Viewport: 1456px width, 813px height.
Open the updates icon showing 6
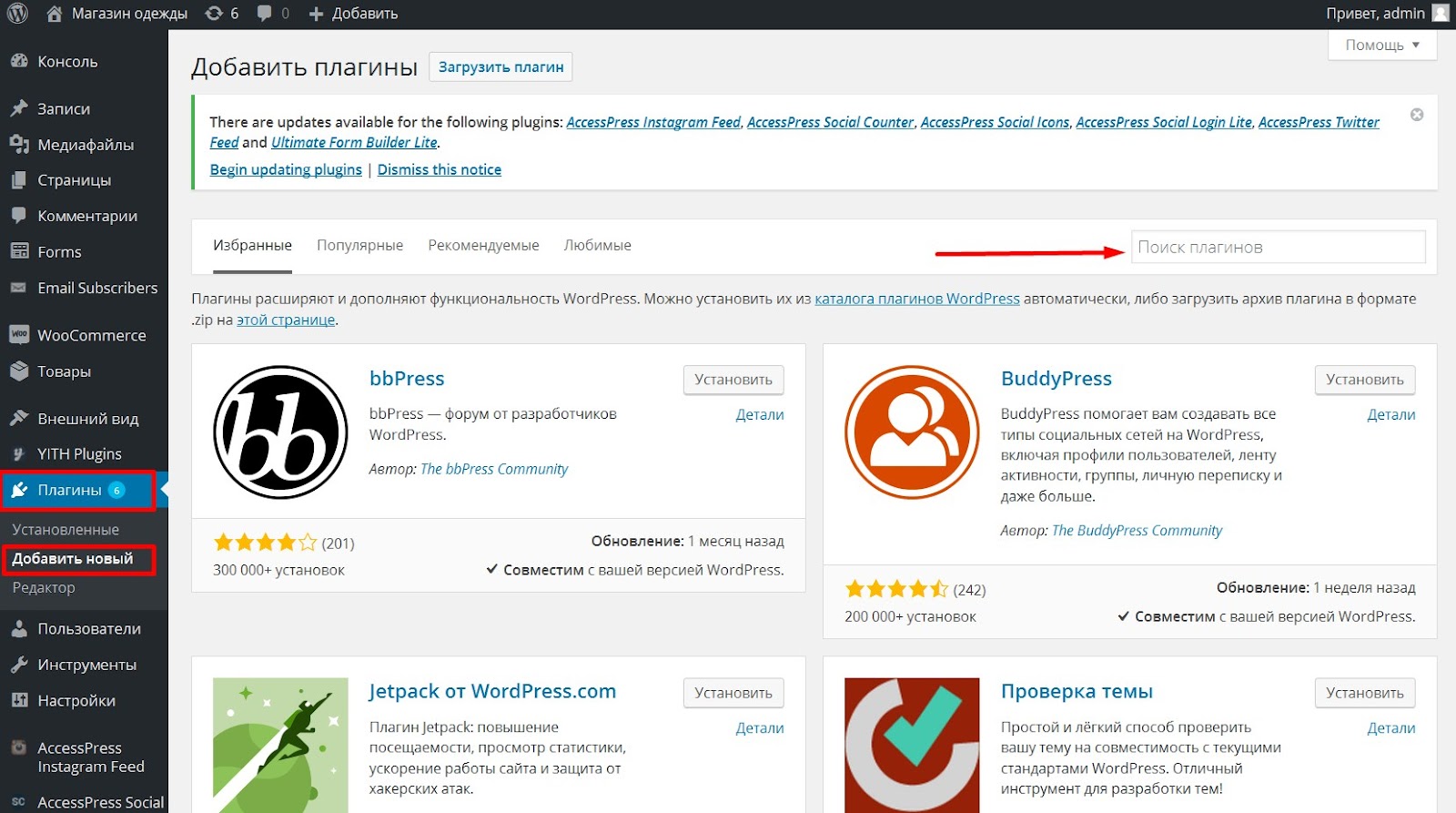tap(214, 14)
